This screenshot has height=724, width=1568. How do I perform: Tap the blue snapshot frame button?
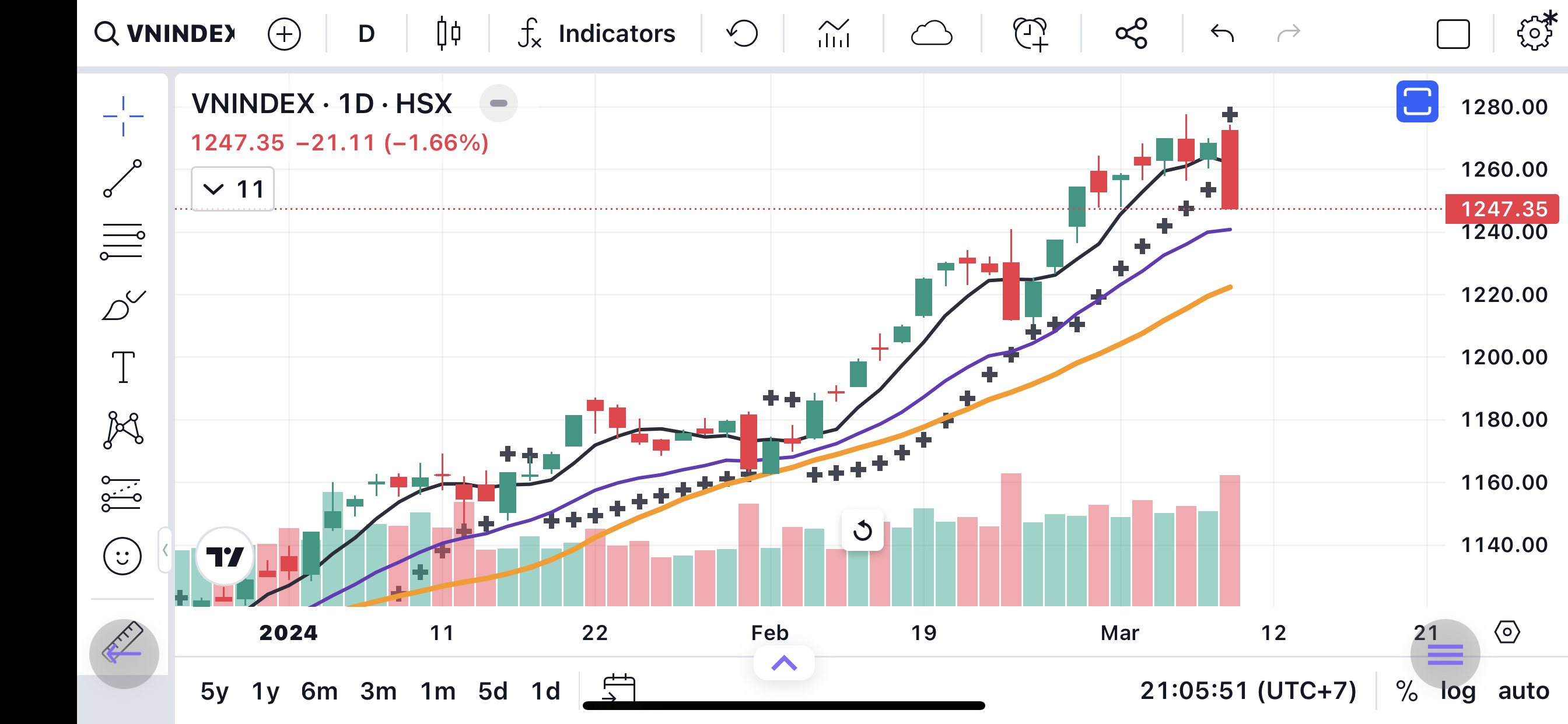(1417, 101)
